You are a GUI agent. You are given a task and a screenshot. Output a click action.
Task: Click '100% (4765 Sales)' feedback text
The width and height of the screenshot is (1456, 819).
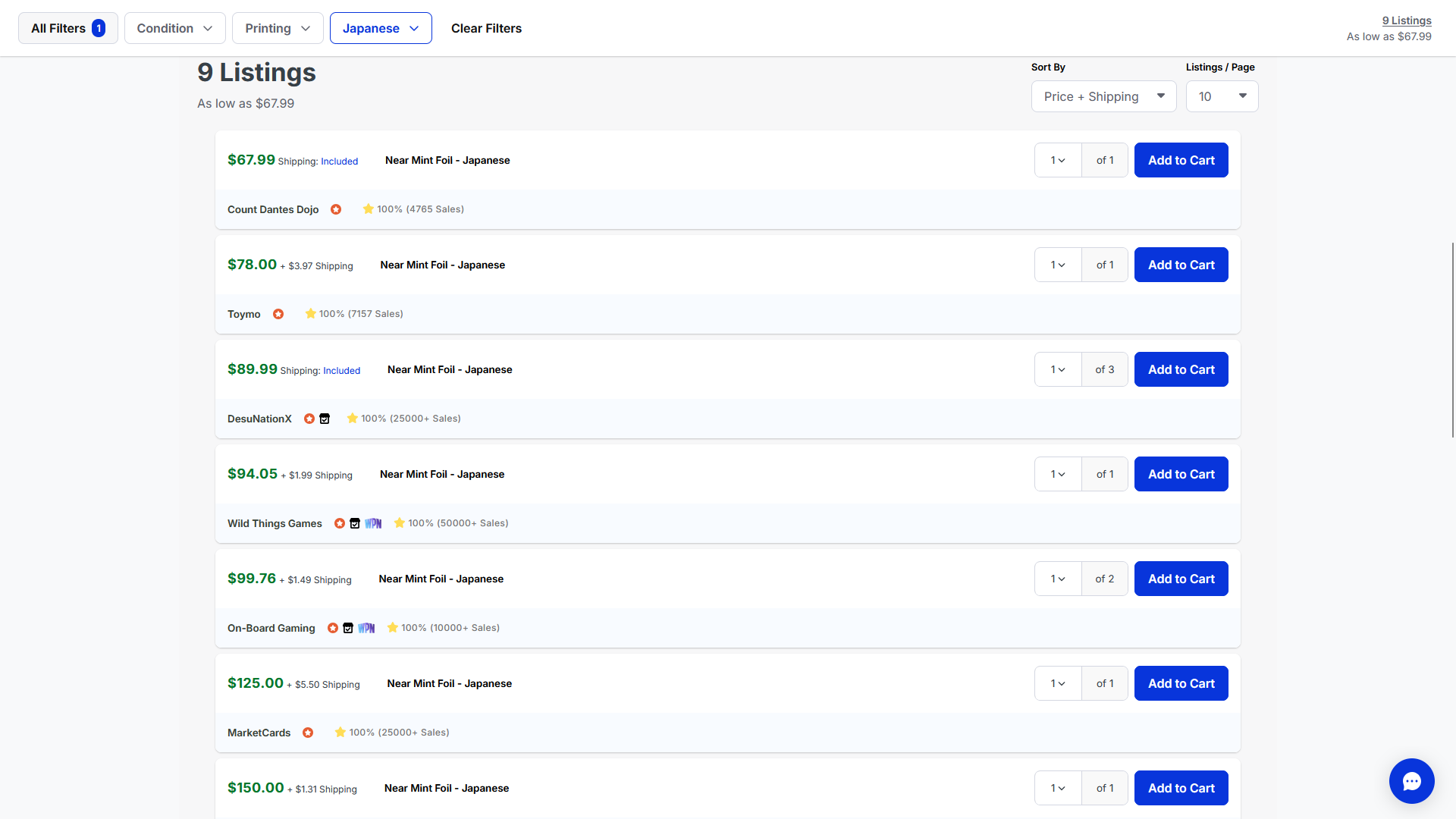coord(420,209)
